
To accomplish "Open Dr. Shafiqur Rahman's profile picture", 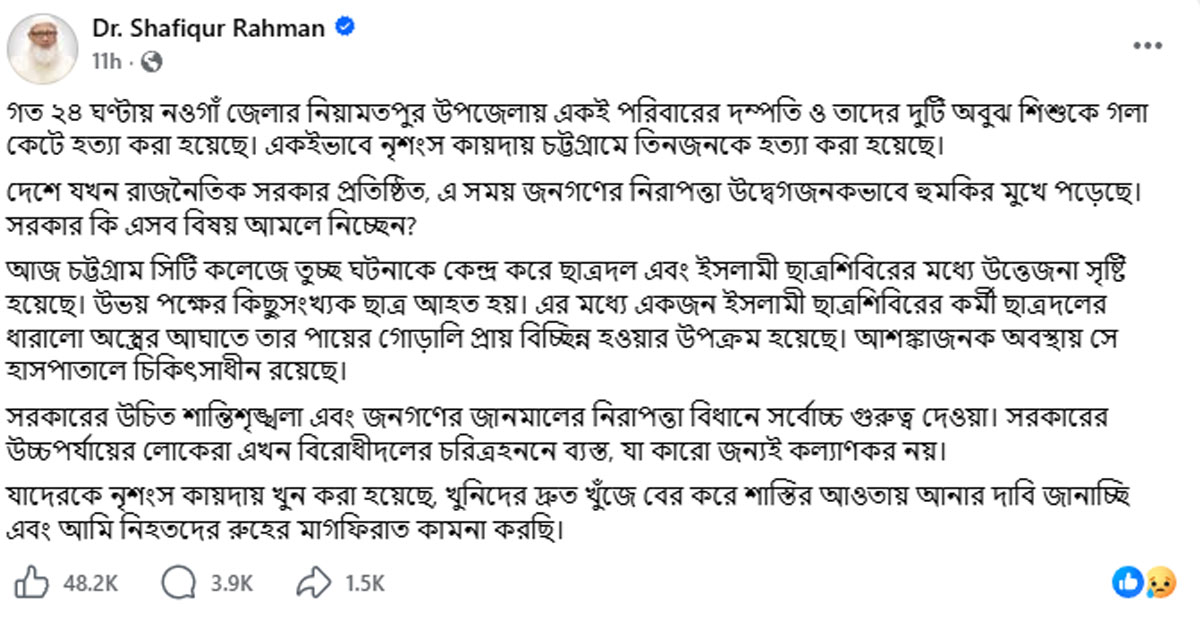I will point(43,44).
